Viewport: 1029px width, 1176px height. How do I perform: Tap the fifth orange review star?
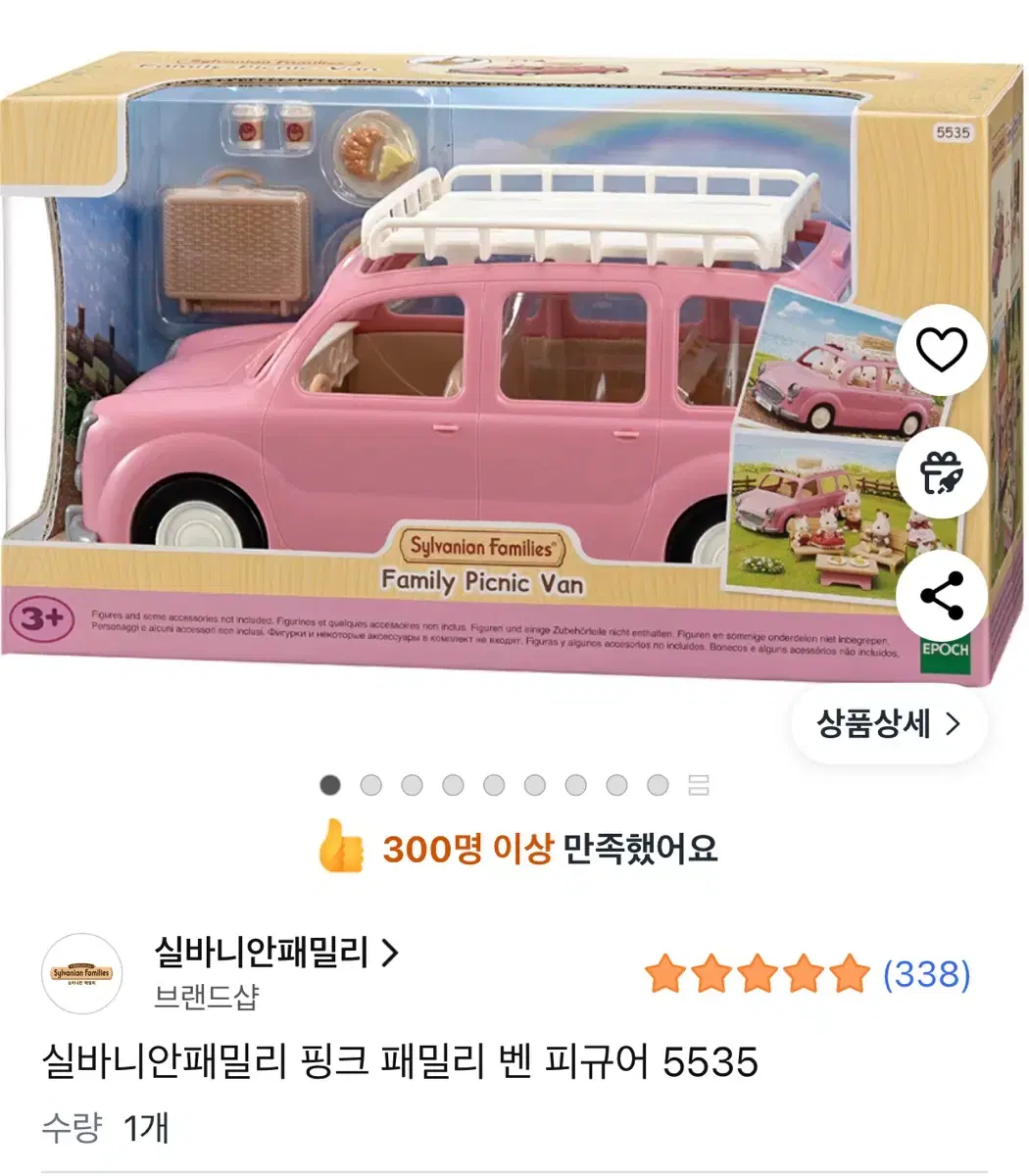[850, 975]
